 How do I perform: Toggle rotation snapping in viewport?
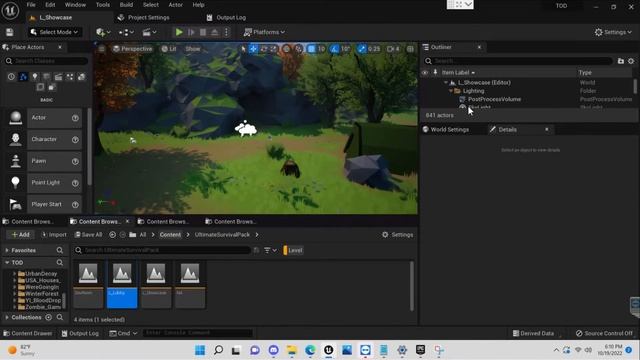[335, 49]
